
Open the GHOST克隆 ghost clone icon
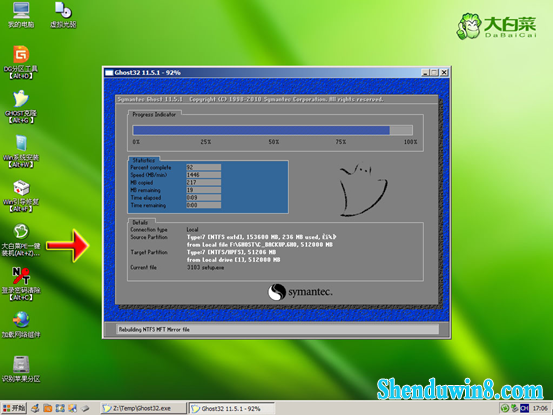click(21, 107)
